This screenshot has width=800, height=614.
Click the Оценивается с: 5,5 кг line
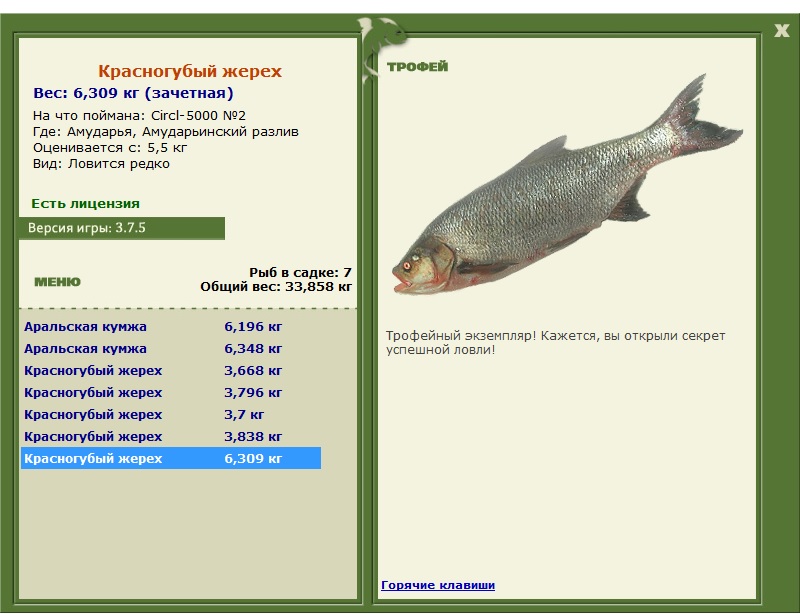(110, 148)
